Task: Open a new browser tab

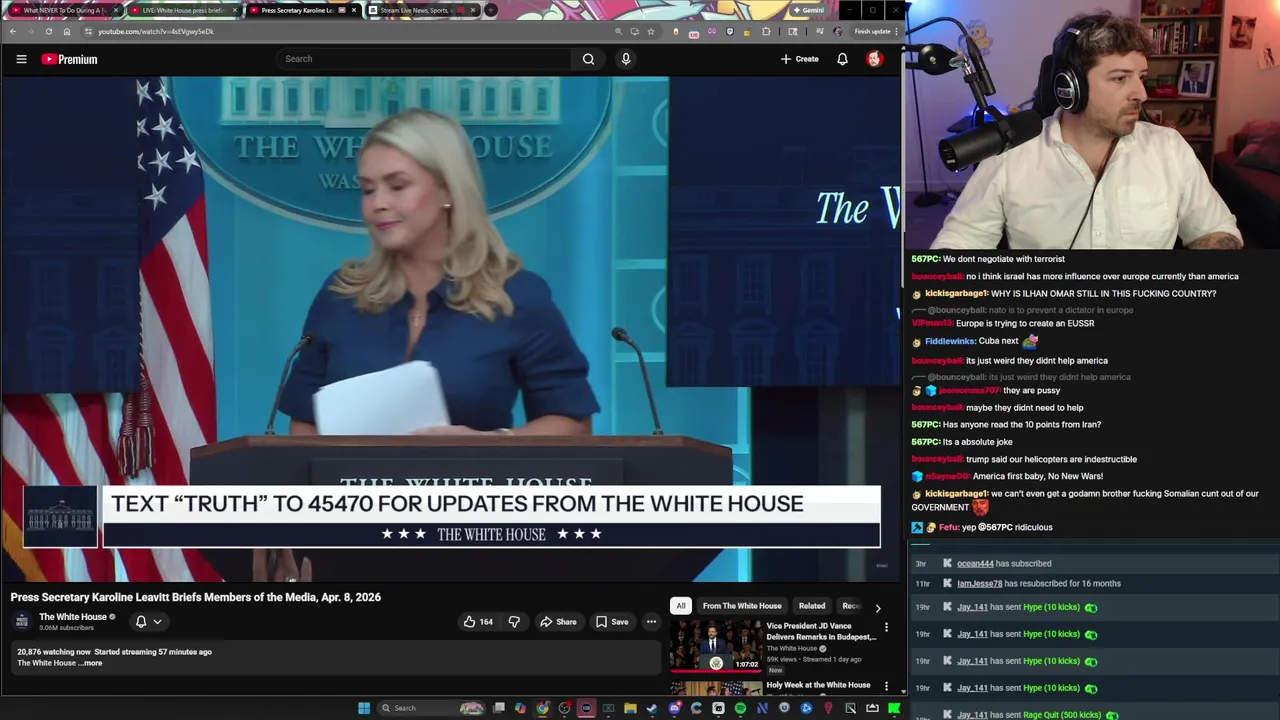Action: 491,10
